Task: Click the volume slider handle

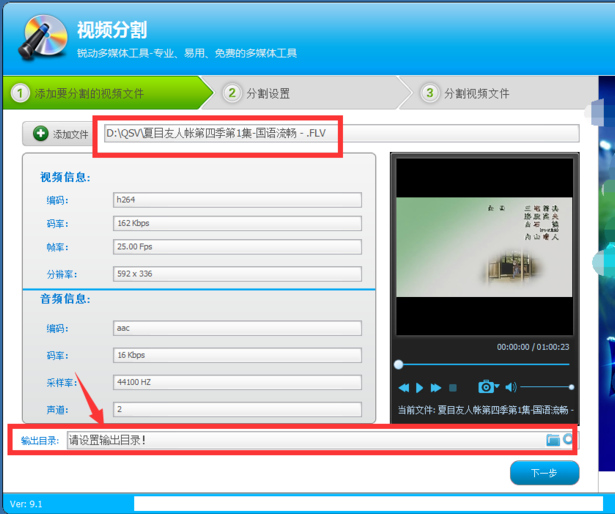Action: pyautogui.click(x=571, y=387)
